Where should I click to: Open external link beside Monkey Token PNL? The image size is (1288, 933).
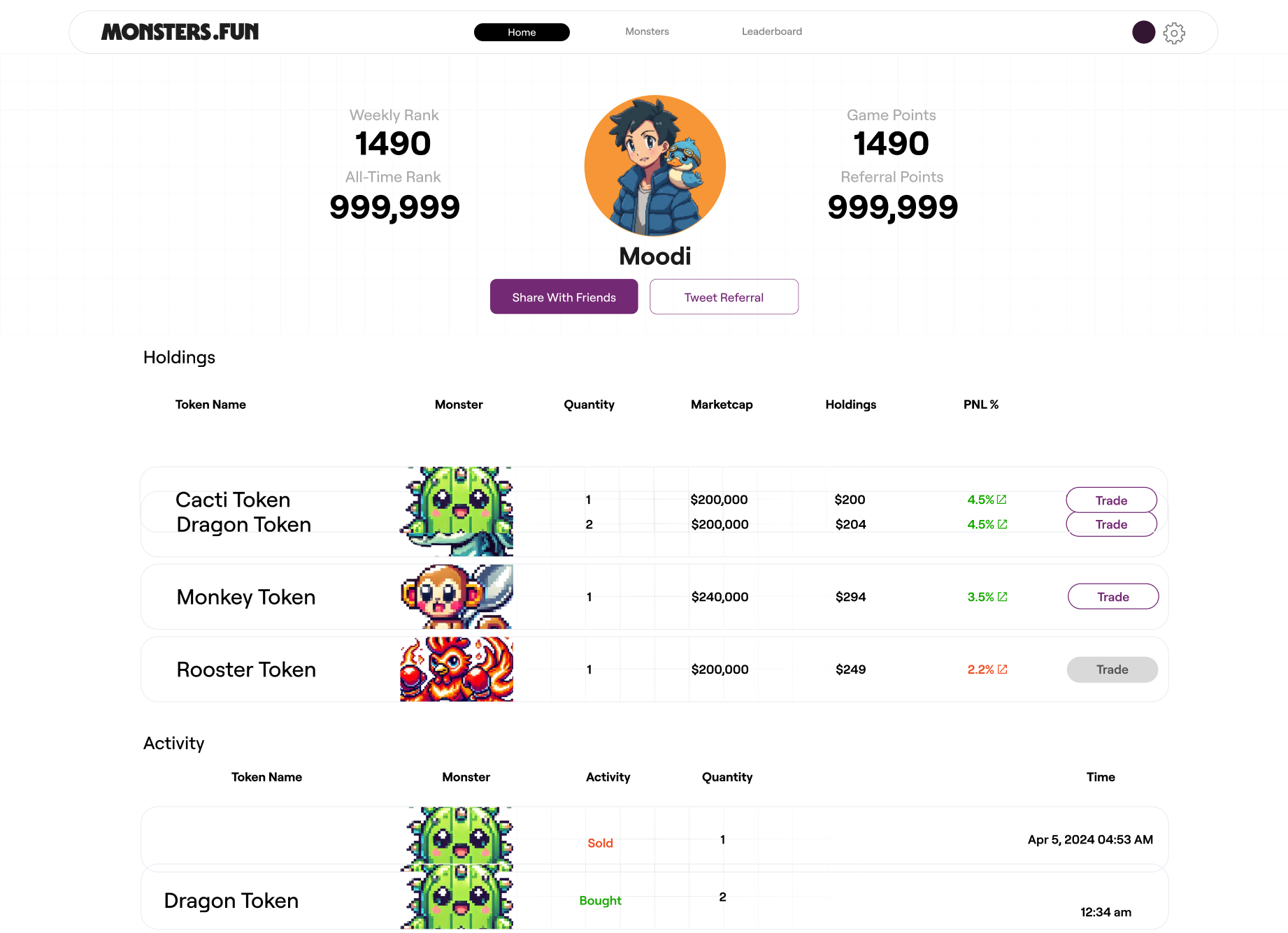click(1003, 597)
